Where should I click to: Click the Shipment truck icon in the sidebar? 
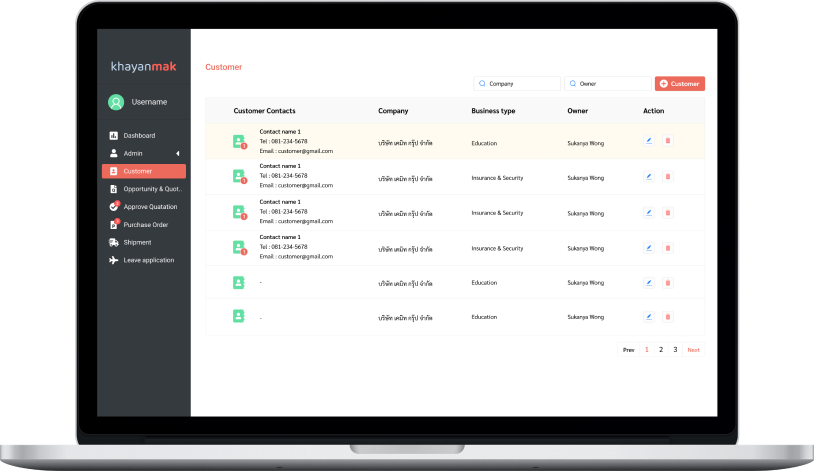114,242
